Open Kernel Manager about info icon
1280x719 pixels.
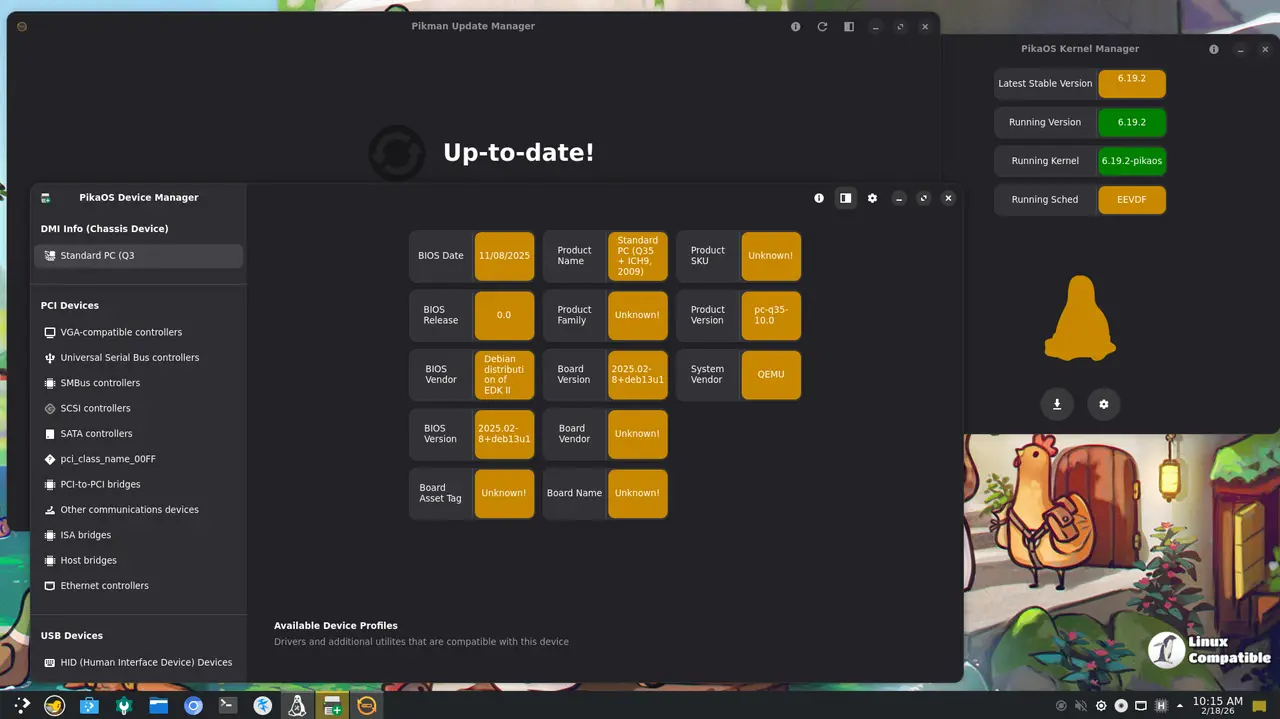(1214, 49)
